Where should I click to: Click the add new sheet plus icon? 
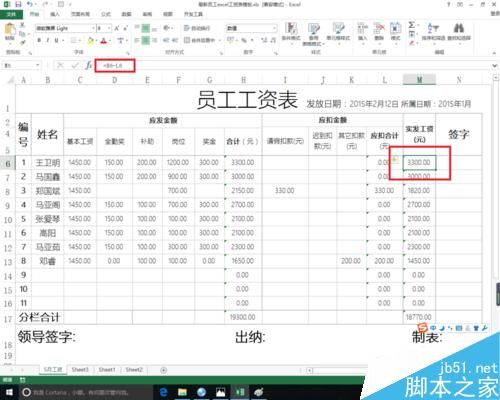coord(163,370)
